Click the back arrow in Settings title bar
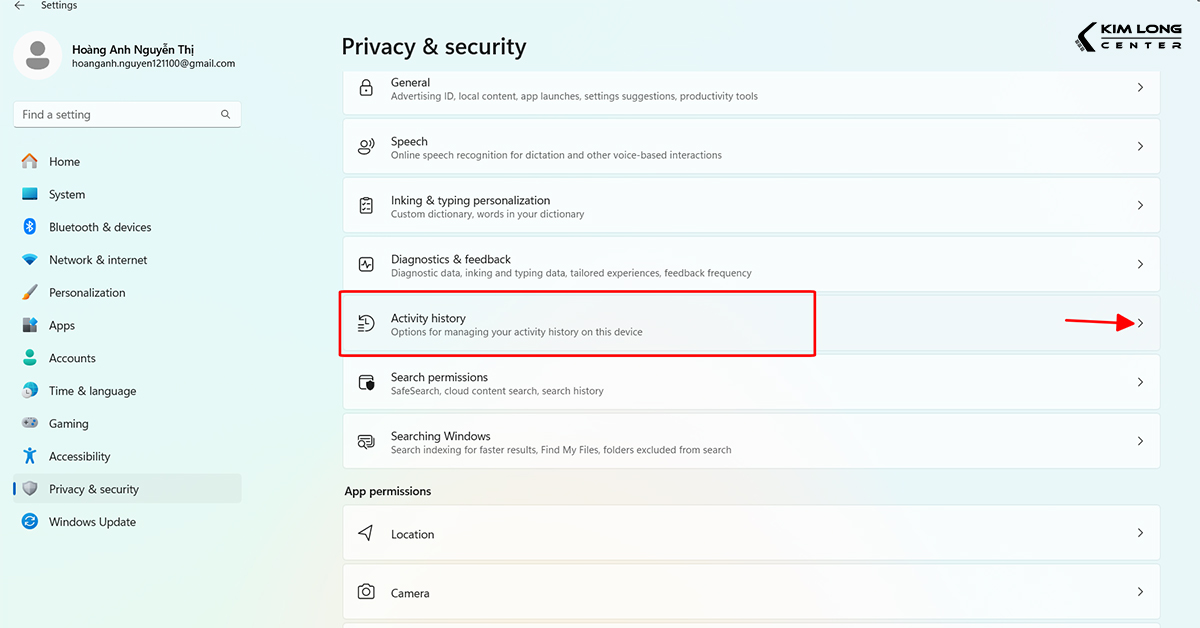Viewport: 1200px width, 628px height. tap(19, 6)
